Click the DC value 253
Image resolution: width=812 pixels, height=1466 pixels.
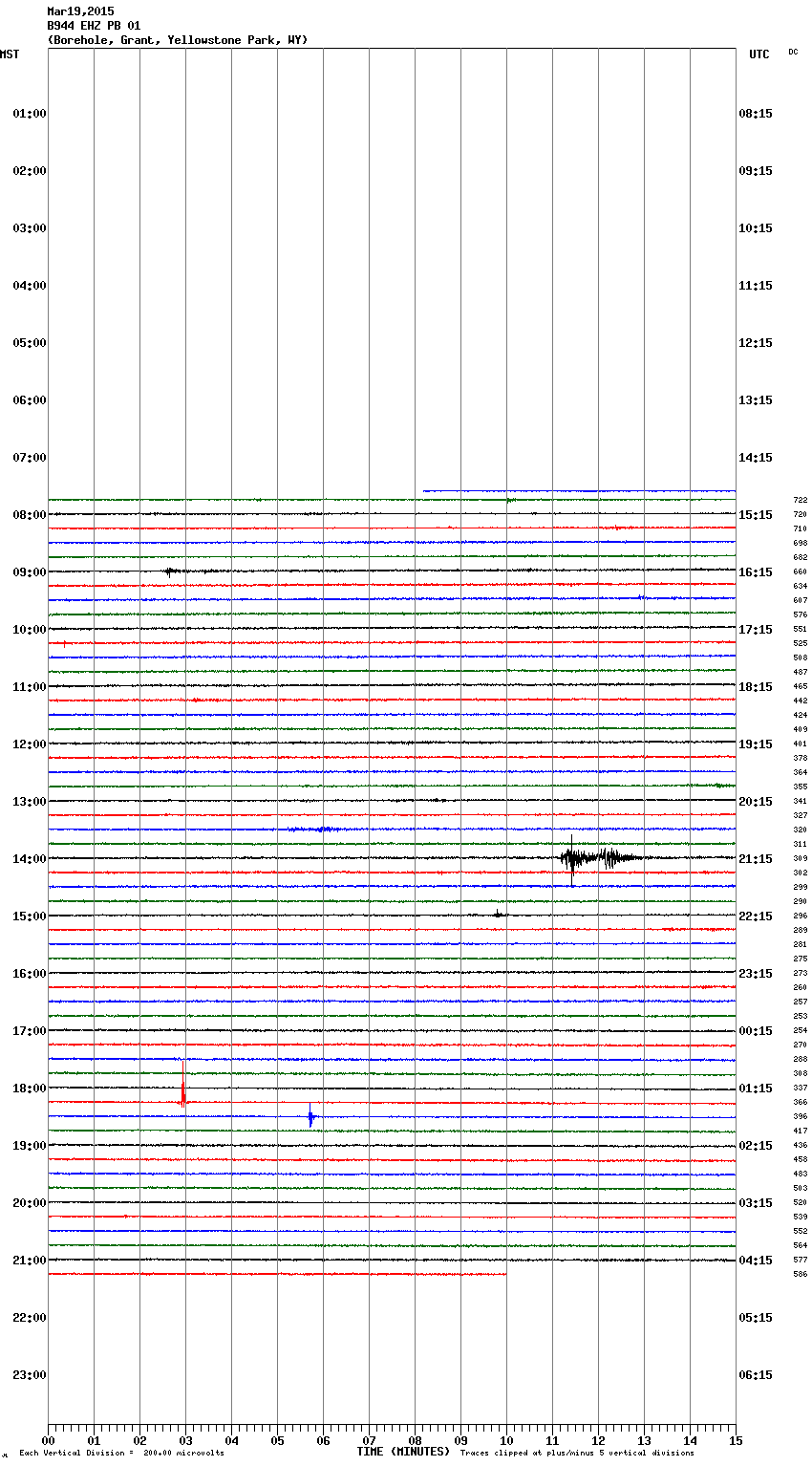click(x=801, y=1016)
